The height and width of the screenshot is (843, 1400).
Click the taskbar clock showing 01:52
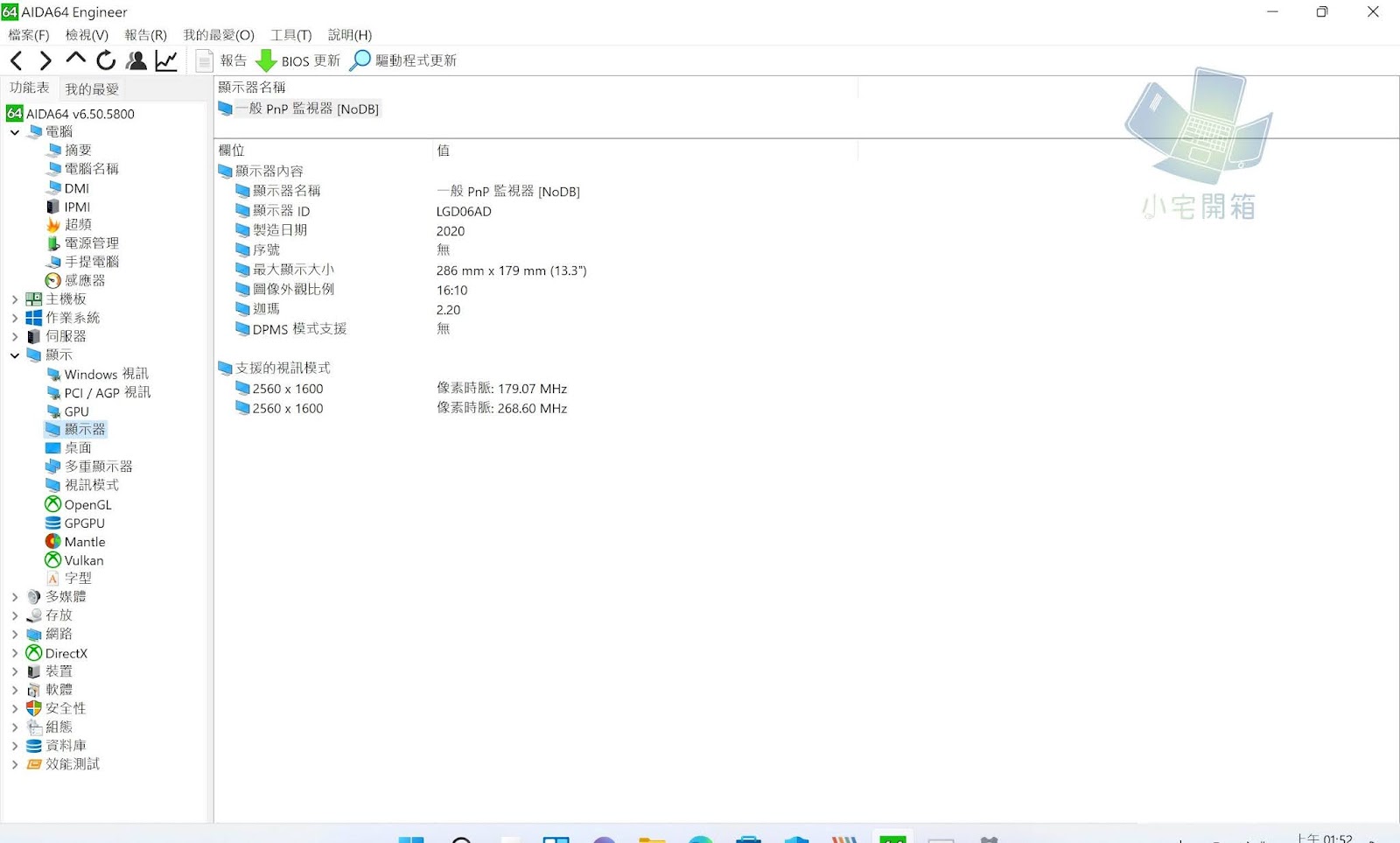point(1325,838)
